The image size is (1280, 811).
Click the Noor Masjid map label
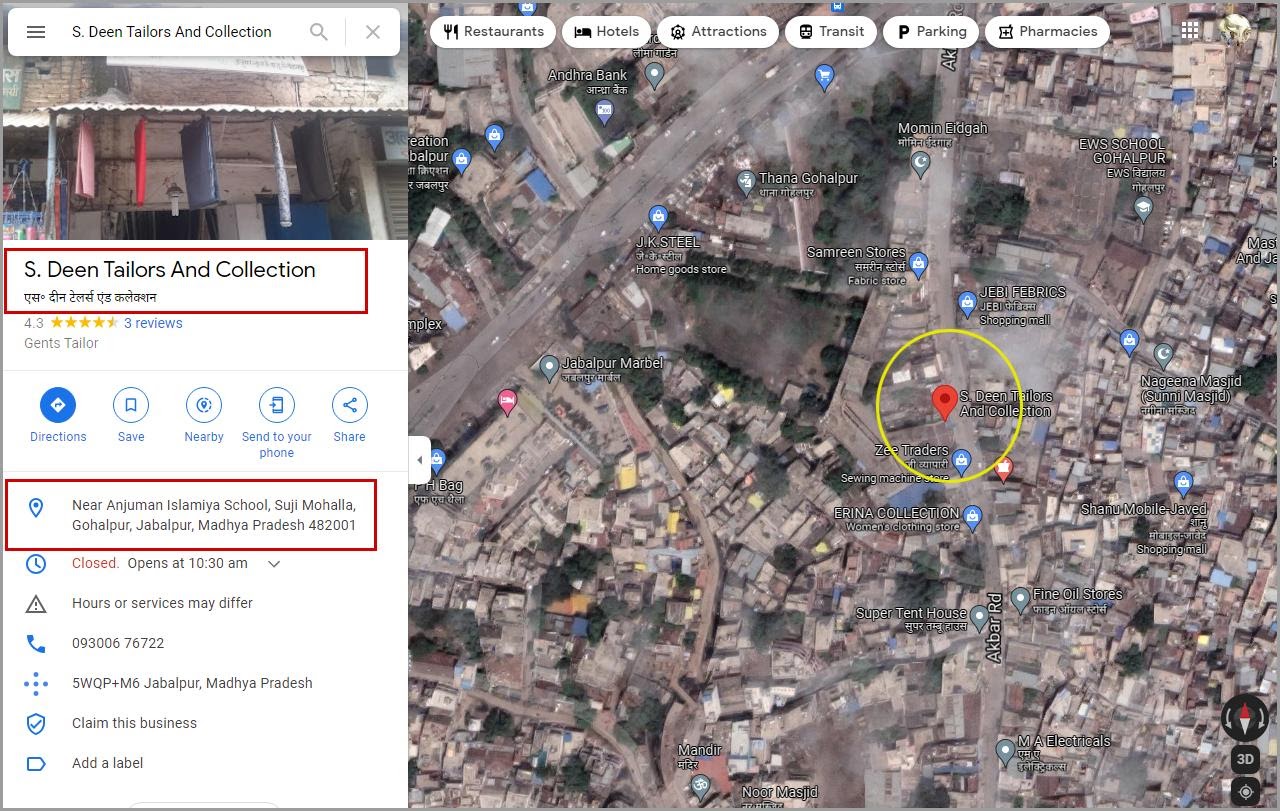pos(780,792)
